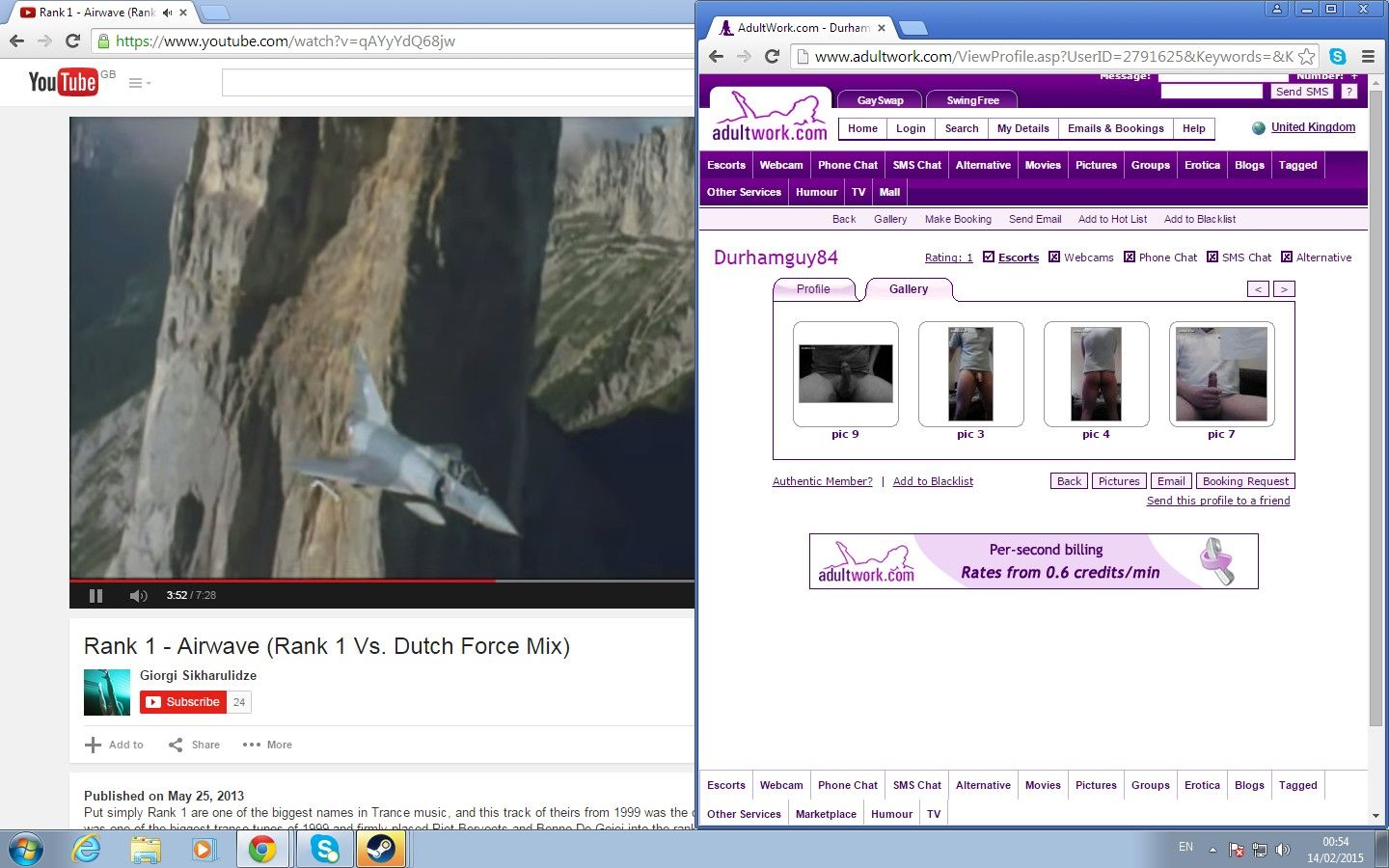This screenshot has height=868, width=1389.
Task: Open Home in the AdultWork menu
Action: 862,128
